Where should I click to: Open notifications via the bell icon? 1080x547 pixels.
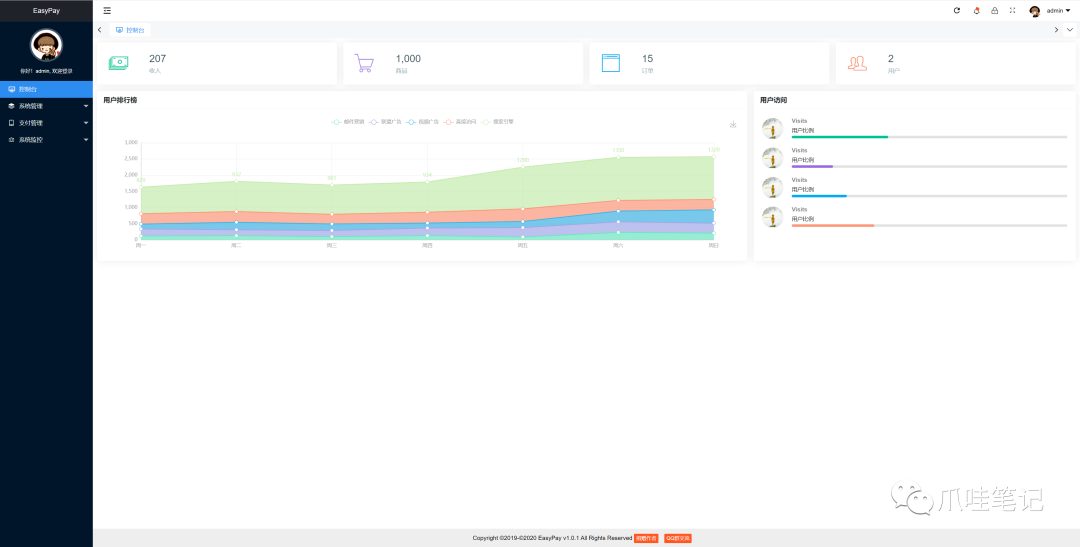[x=976, y=10]
